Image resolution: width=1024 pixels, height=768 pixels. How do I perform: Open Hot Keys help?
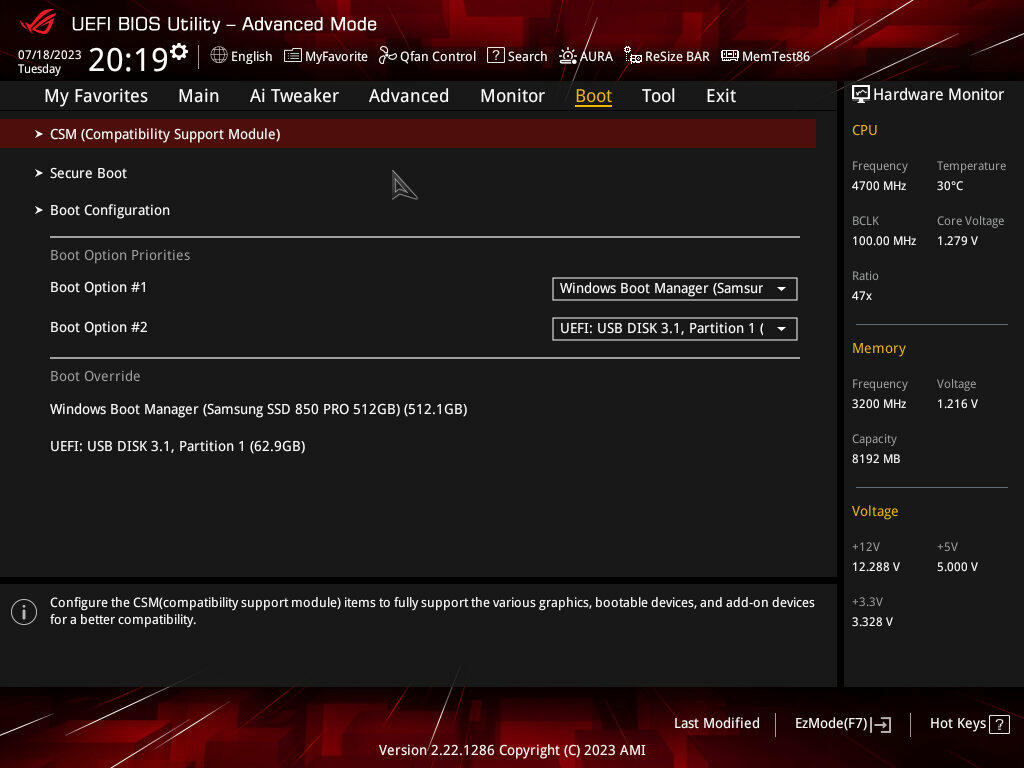click(x=969, y=724)
